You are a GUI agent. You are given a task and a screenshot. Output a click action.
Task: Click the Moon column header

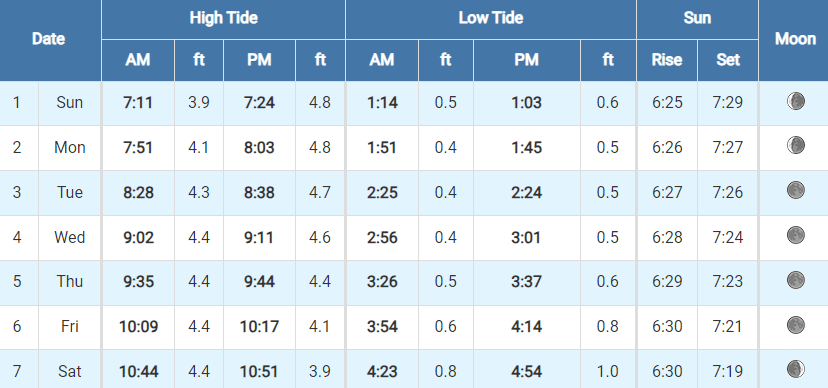coord(794,39)
